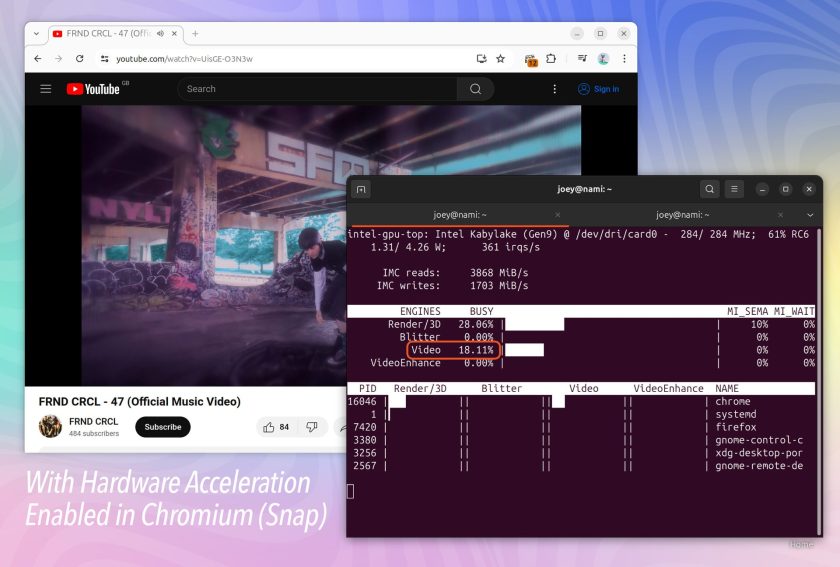
Task: Click the terminal scrollbar
Action: [819, 381]
